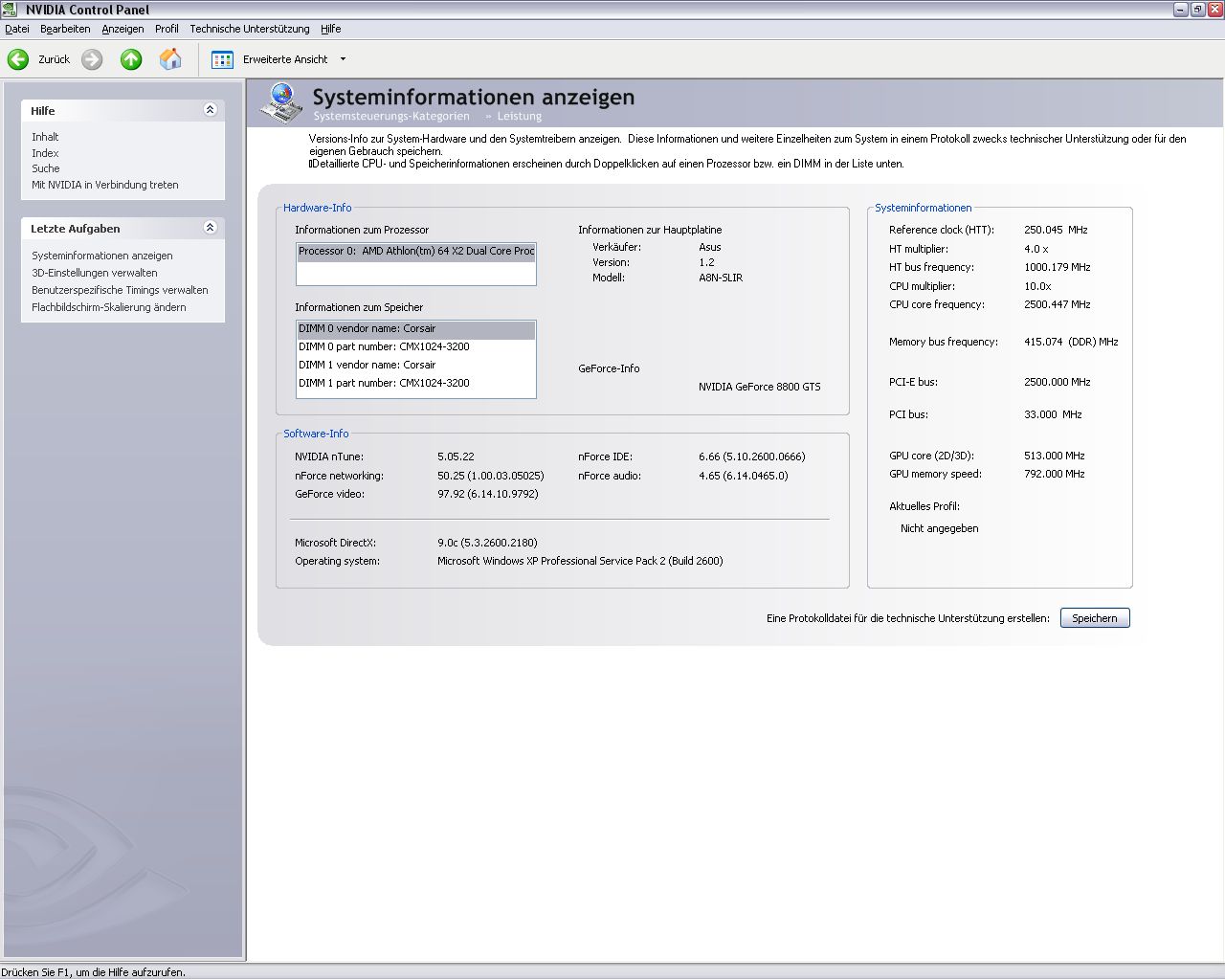Open 3D-Einstellungen verwalten task
Screen dimensions: 1225x980
click(x=95, y=273)
